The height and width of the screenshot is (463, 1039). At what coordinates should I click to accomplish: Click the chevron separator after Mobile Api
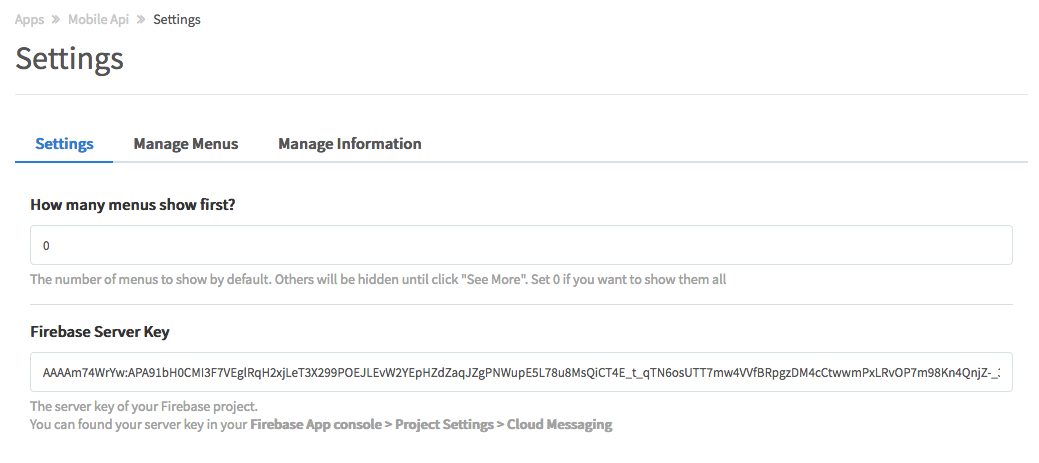click(x=141, y=20)
